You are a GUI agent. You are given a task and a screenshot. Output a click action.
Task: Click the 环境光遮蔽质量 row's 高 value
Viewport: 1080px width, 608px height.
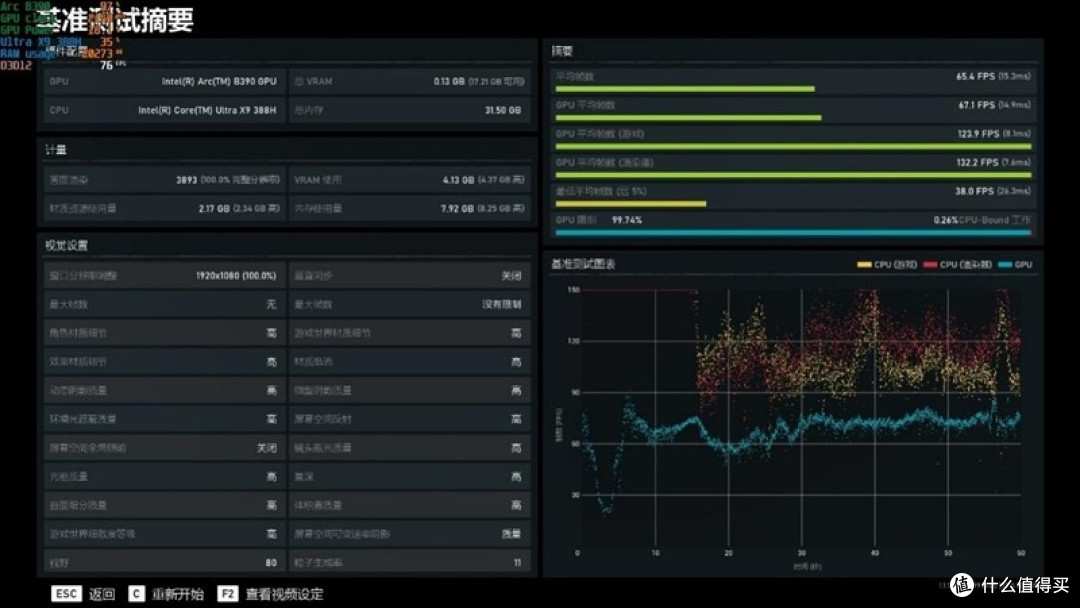coord(271,419)
